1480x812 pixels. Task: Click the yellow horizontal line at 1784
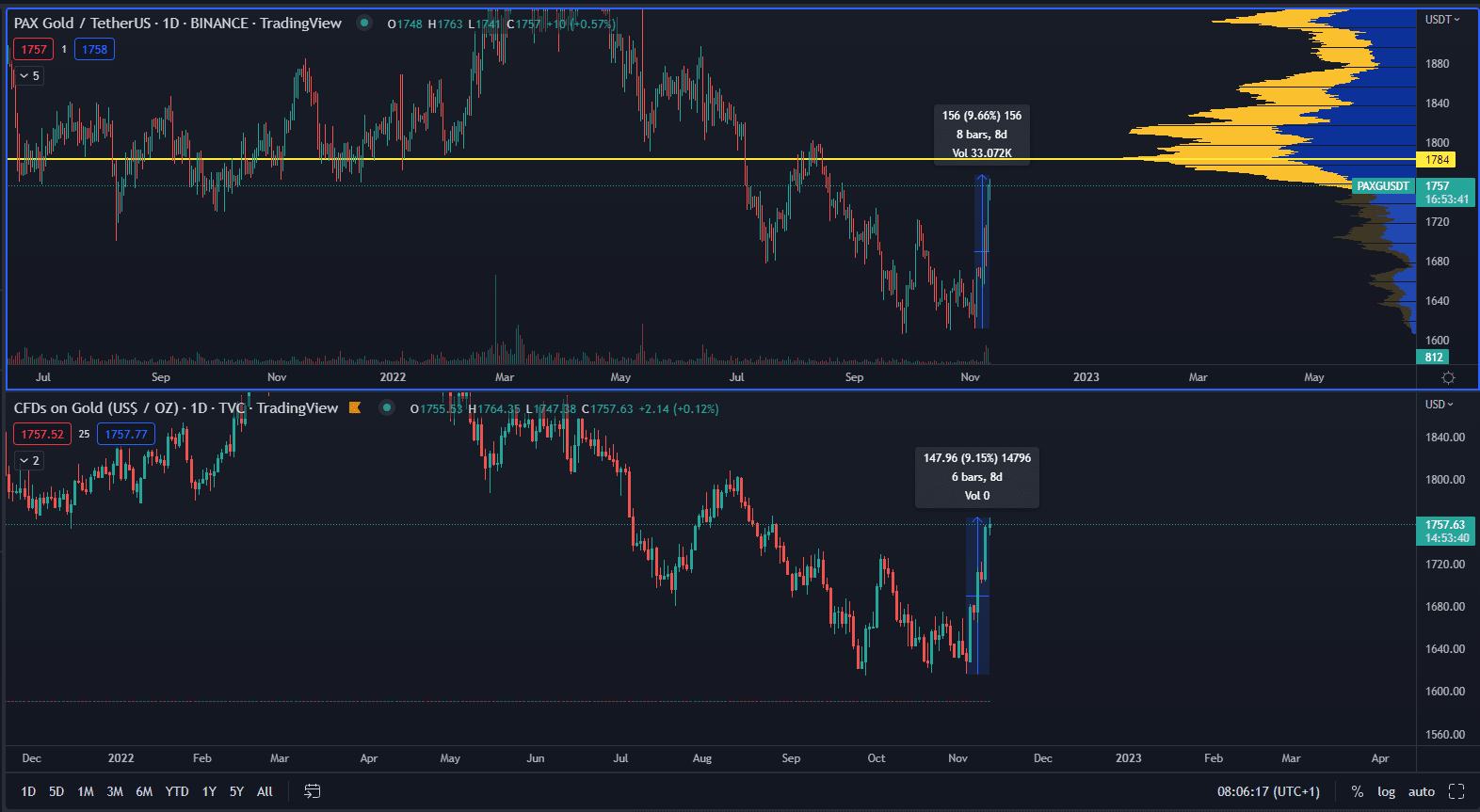[565, 159]
